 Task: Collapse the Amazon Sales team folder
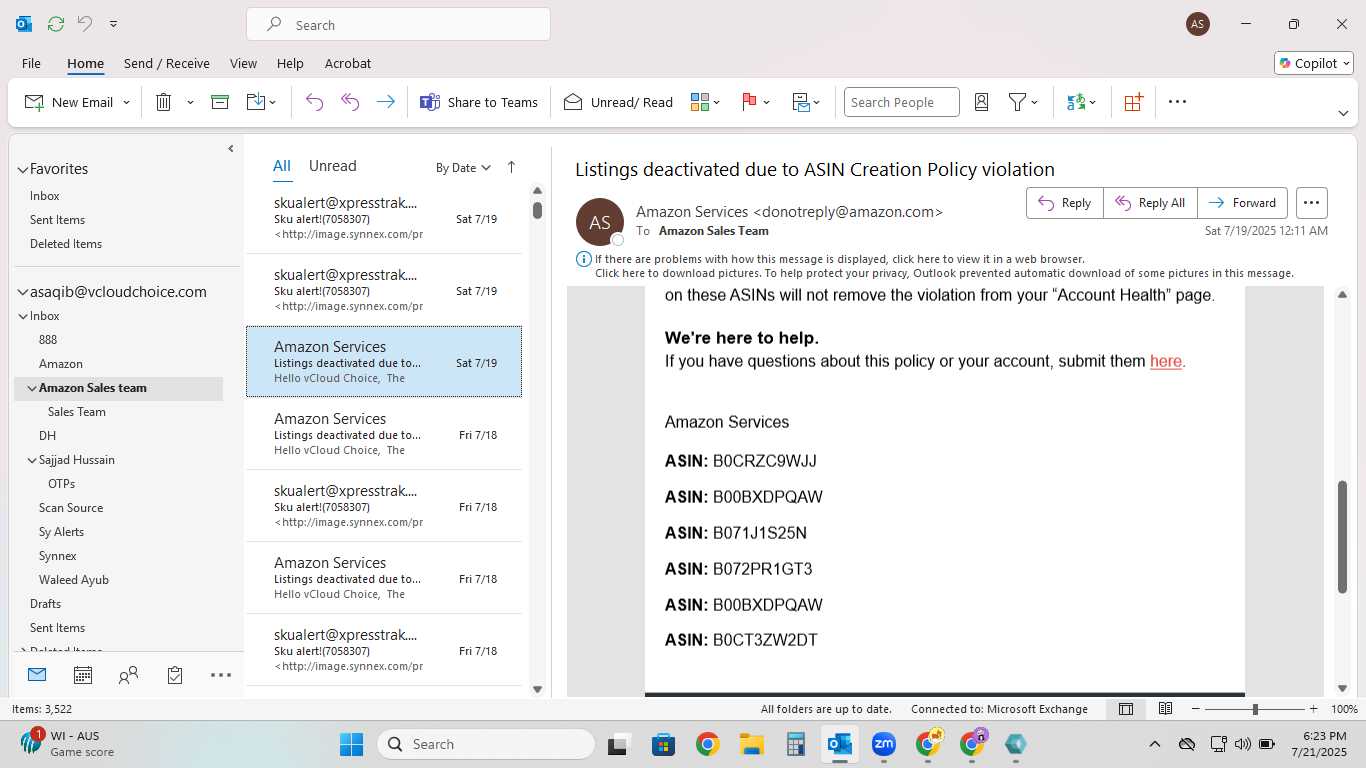click(32, 388)
